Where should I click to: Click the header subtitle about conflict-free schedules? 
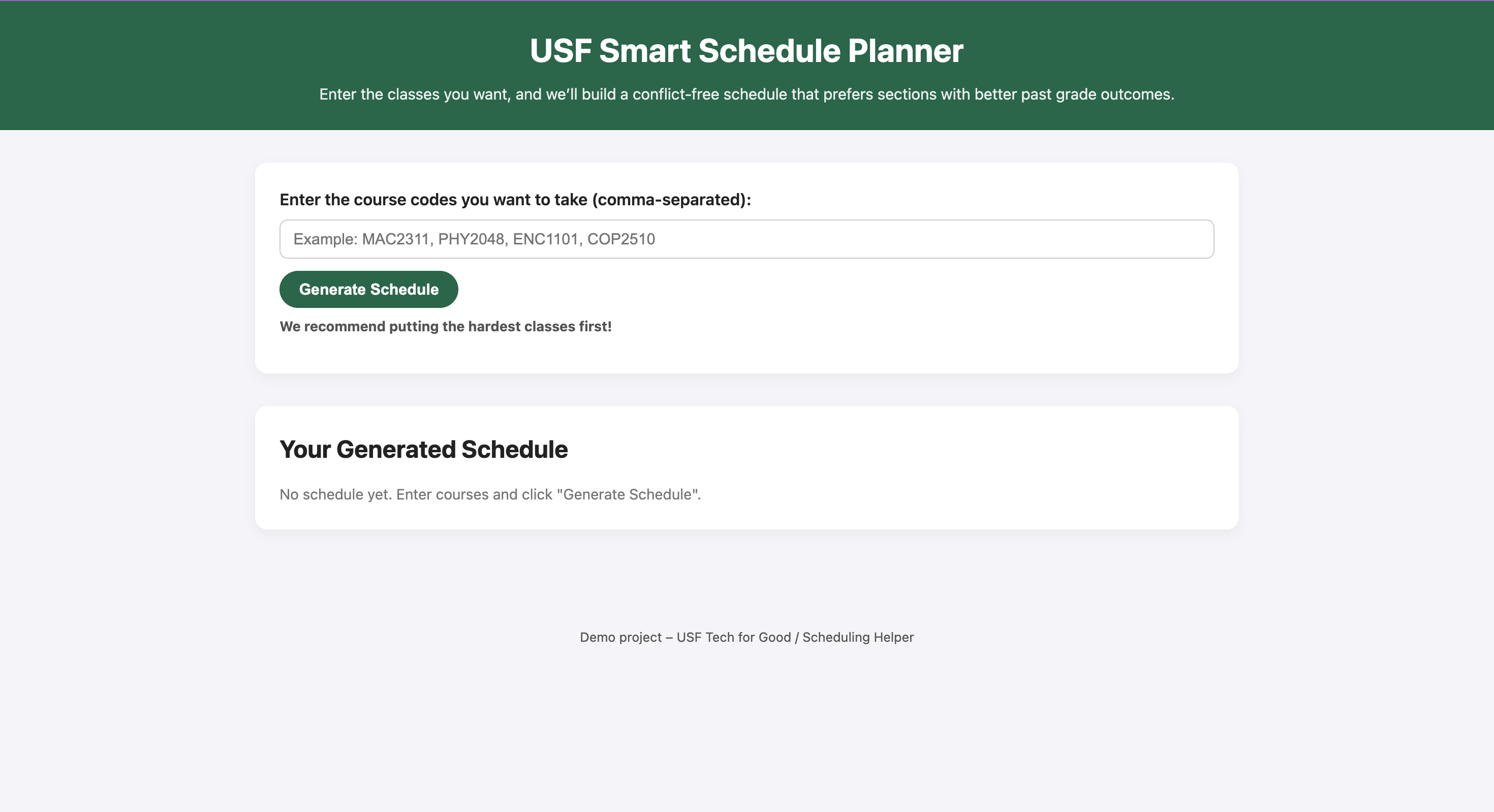746,94
